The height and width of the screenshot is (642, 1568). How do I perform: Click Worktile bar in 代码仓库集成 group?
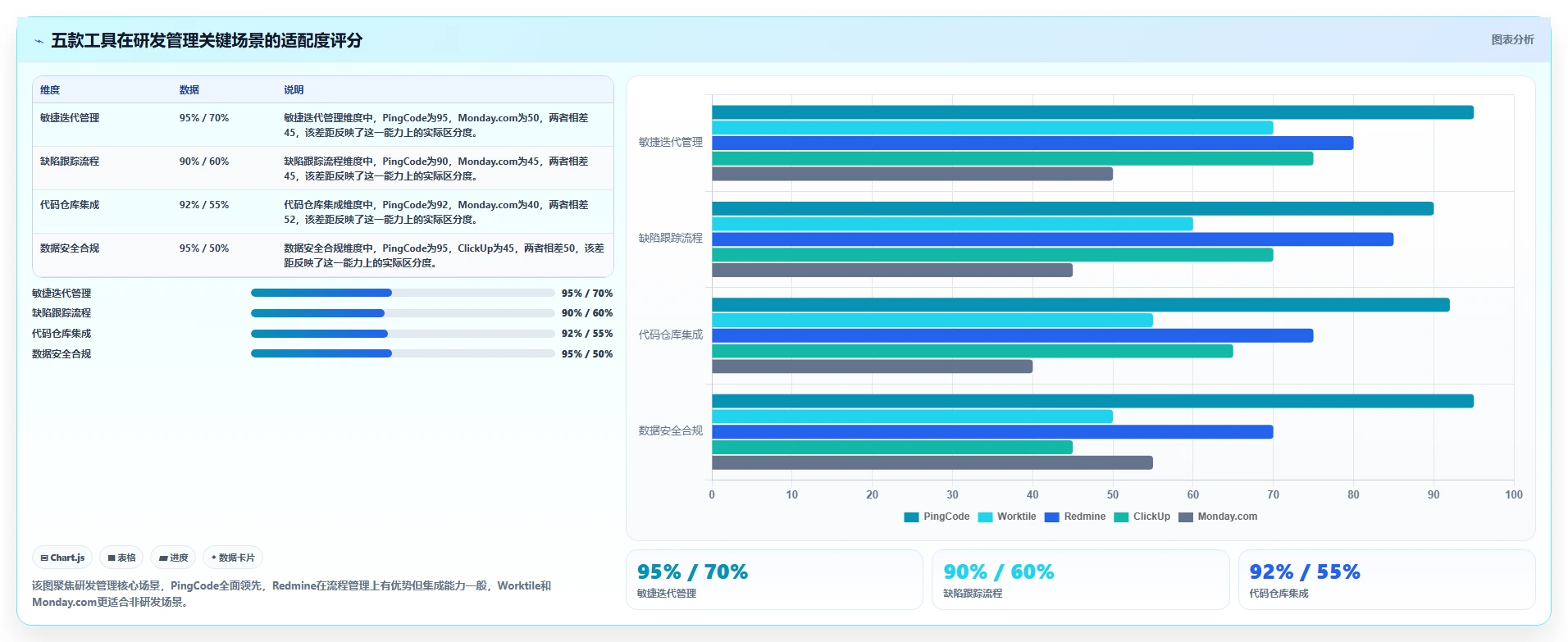[932, 320]
